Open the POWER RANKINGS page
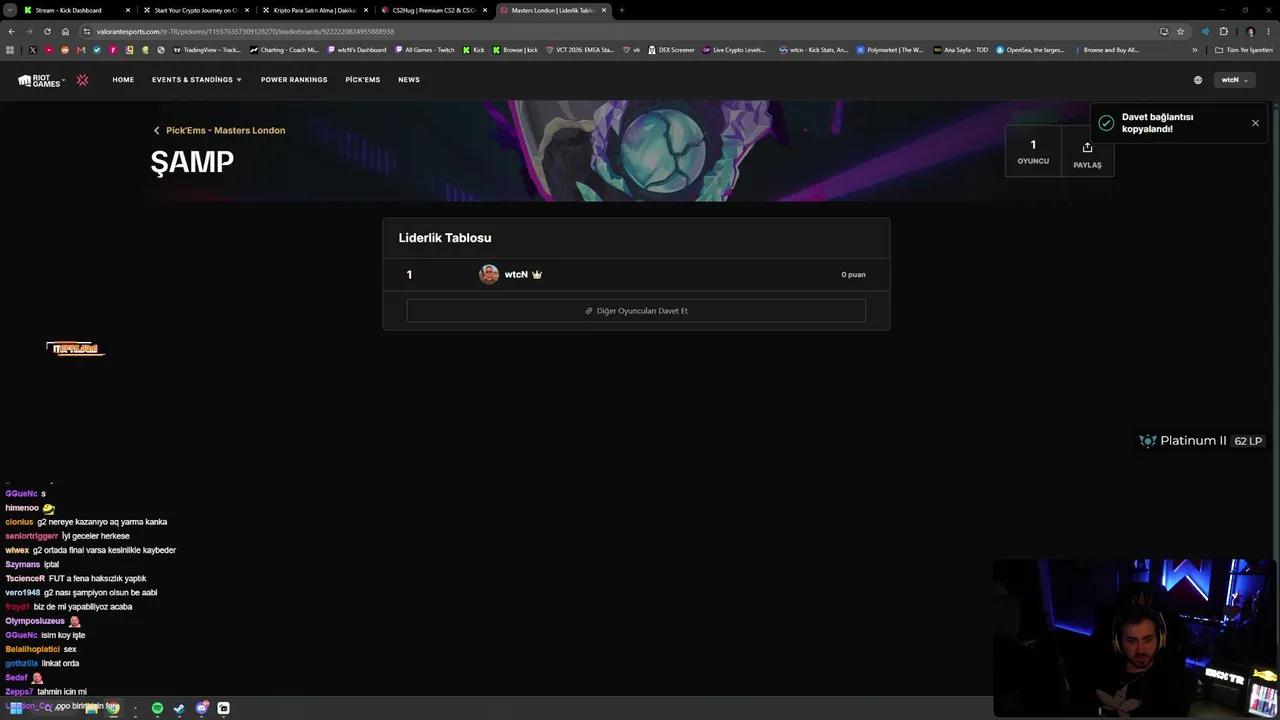 point(294,80)
